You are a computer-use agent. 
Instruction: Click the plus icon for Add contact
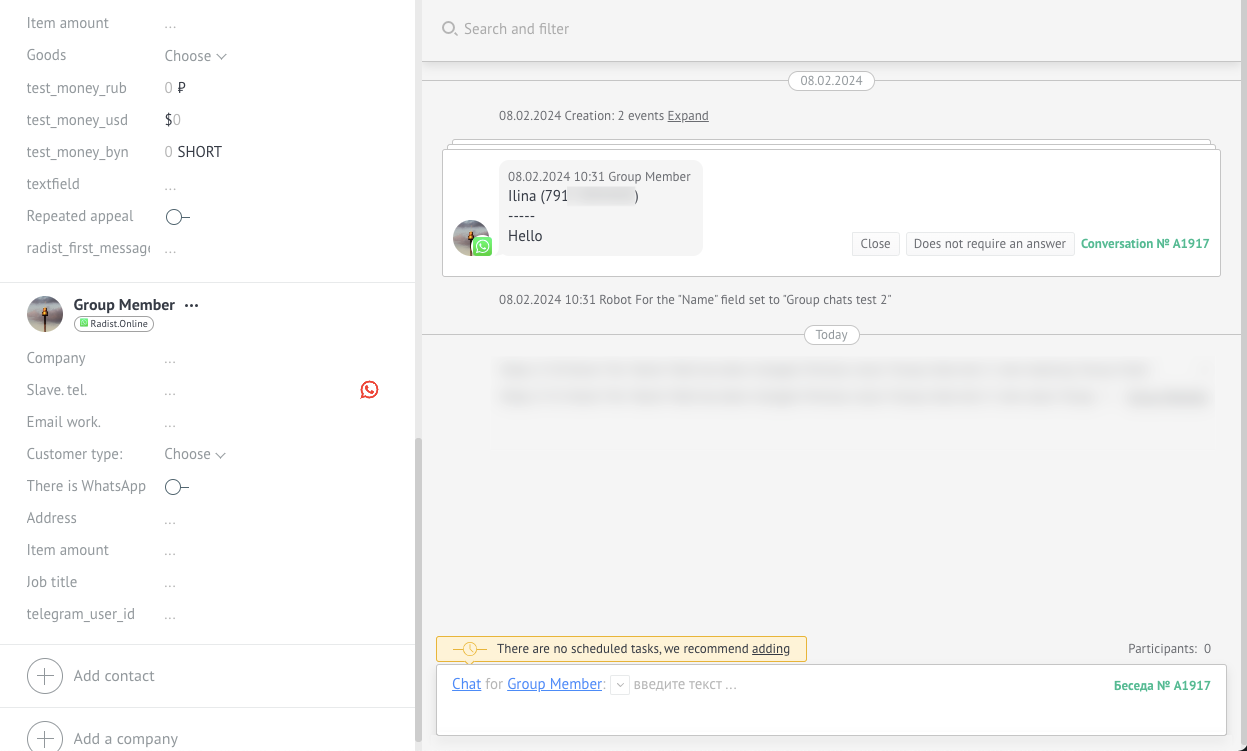[x=44, y=676]
